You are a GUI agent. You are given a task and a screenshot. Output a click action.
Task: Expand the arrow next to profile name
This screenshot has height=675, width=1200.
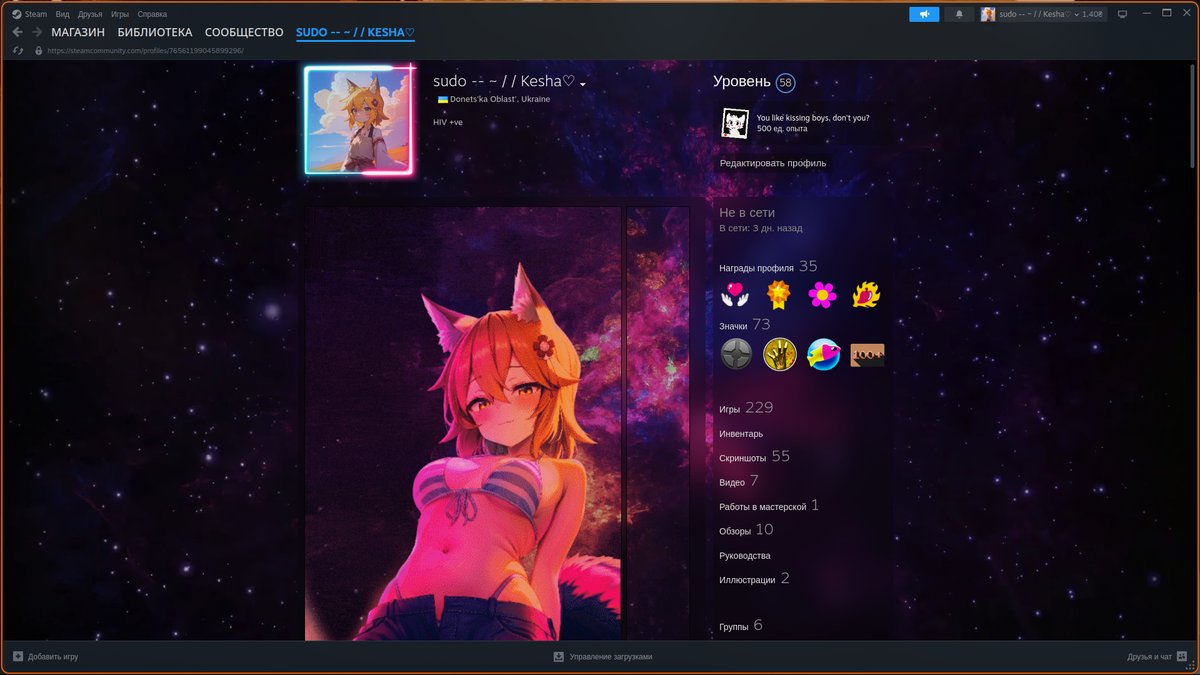(583, 84)
